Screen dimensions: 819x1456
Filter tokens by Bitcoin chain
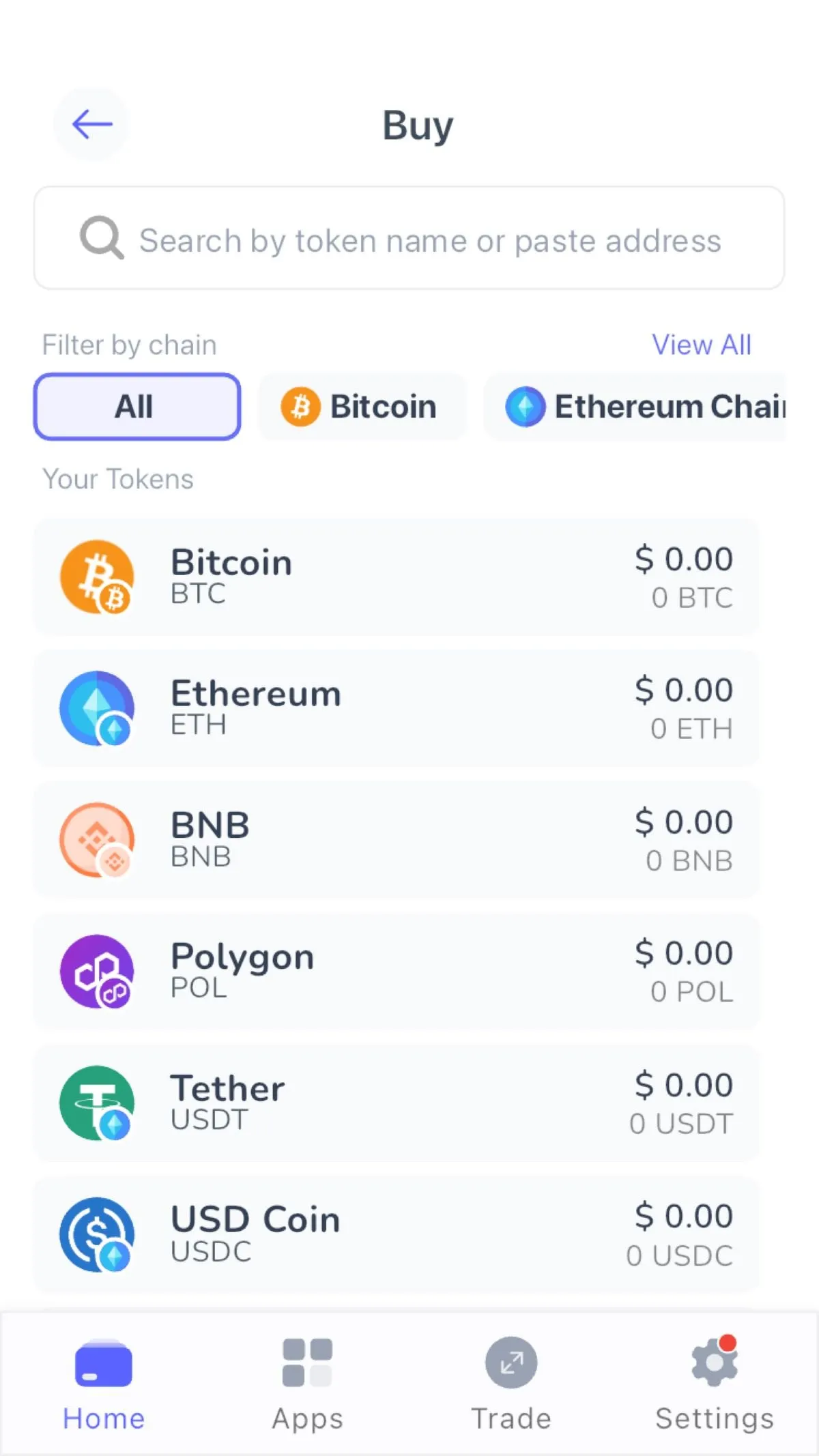tap(362, 407)
